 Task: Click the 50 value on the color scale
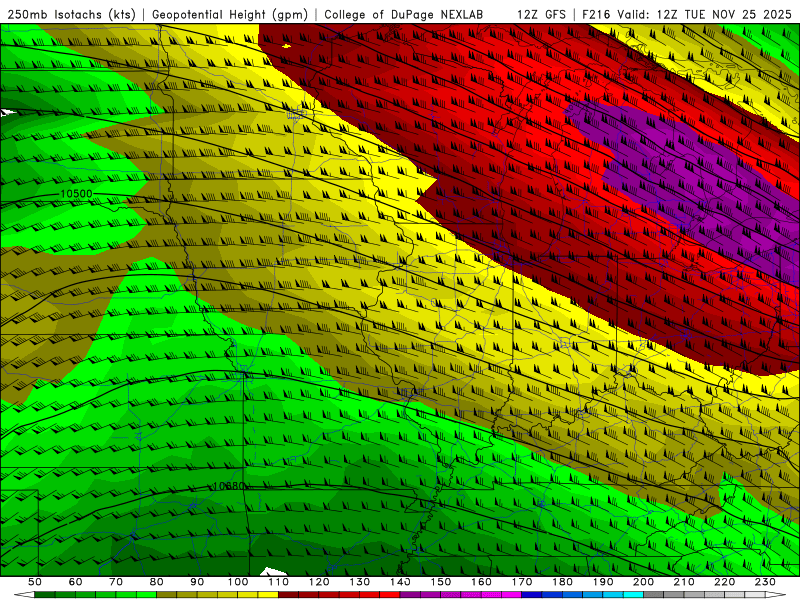pyautogui.click(x=34, y=582)
